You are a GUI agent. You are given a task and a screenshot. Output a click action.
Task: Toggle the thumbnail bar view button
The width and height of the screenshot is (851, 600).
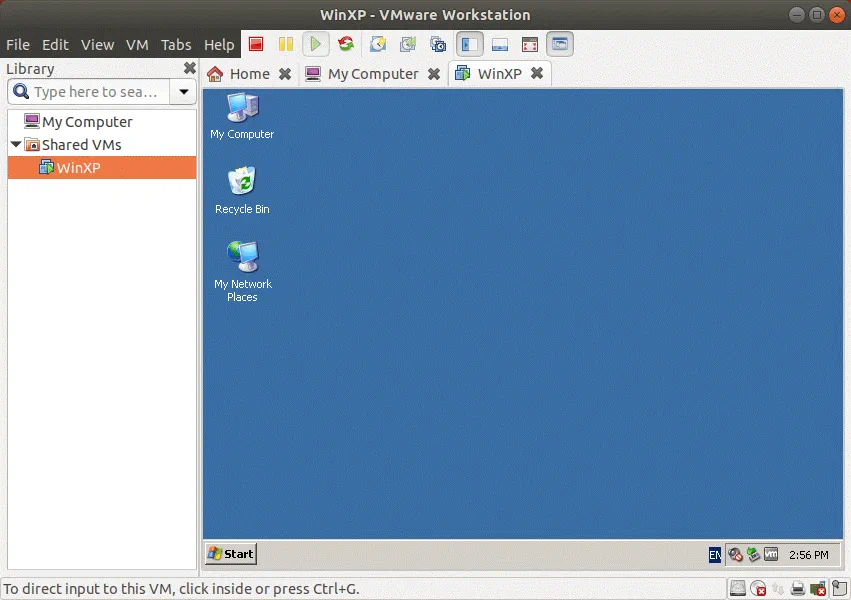500,44
